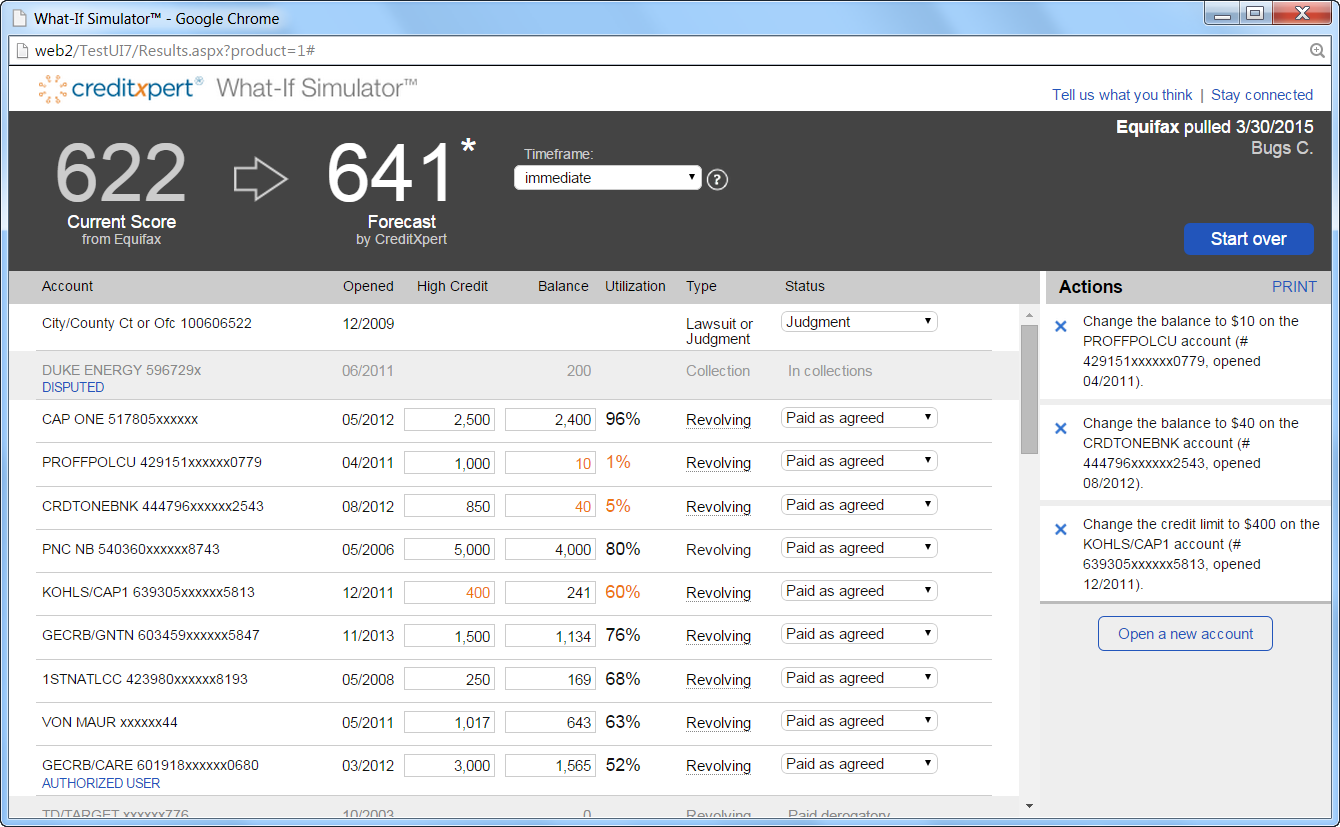1340x827 pixels.
Task: Click the Stay connected link
Action: click(1261, 95)
